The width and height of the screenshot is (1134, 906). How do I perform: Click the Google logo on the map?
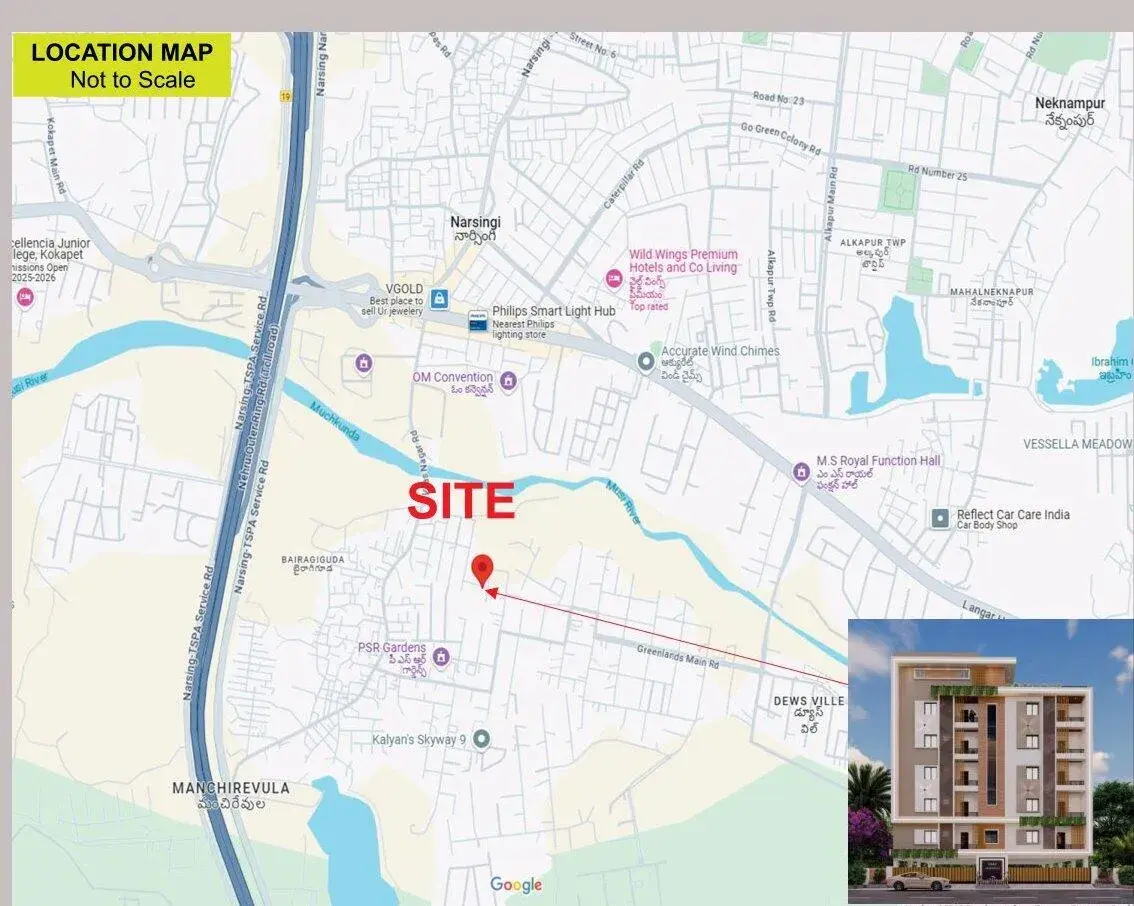(x=516, y=885)
